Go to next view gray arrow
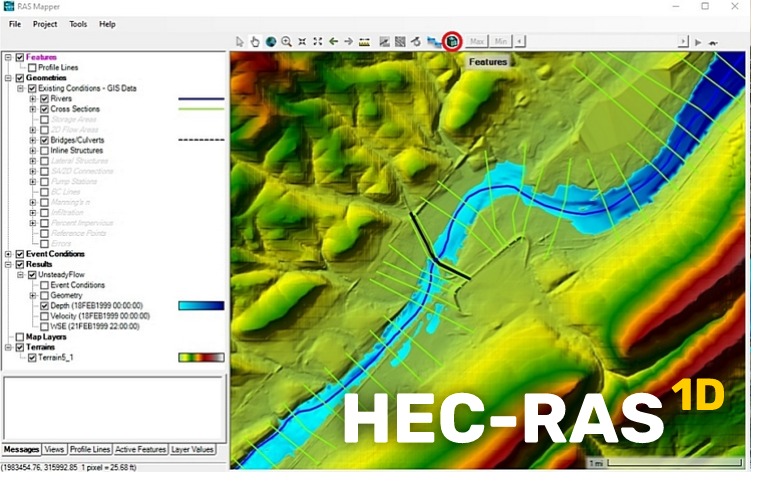760x486 pixels. click(x=348, y=42)
